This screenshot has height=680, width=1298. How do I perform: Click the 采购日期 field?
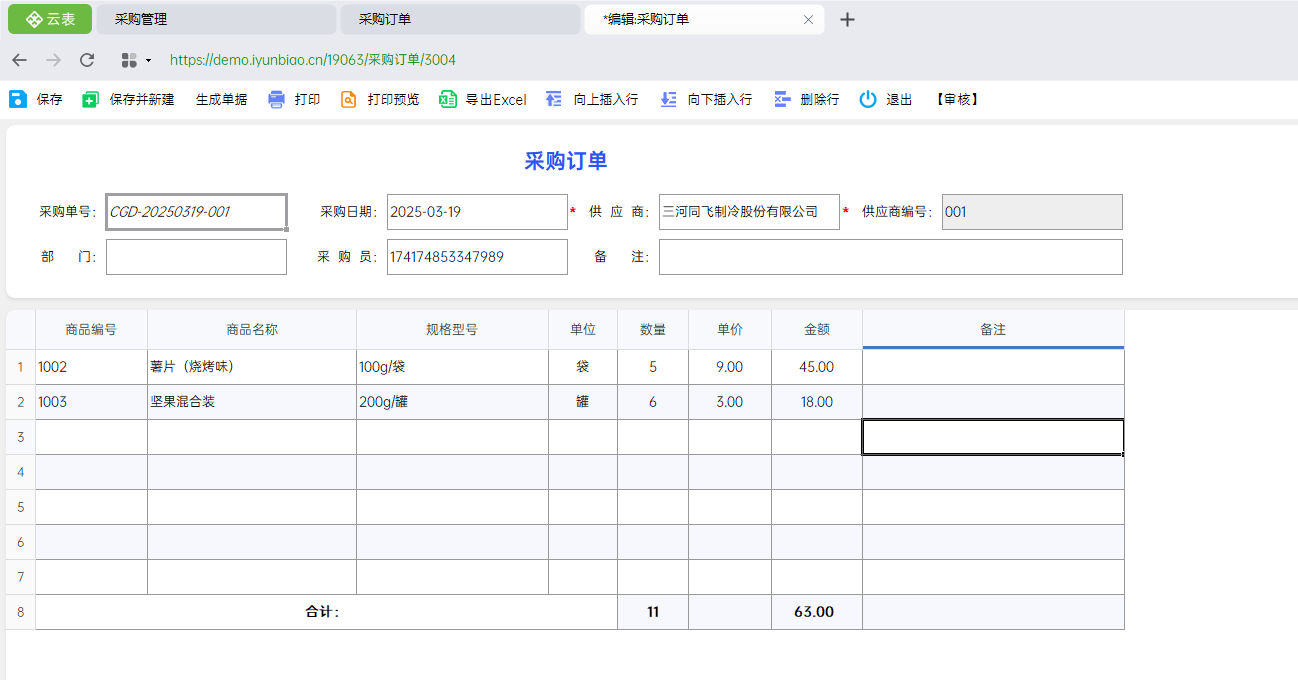477,212
